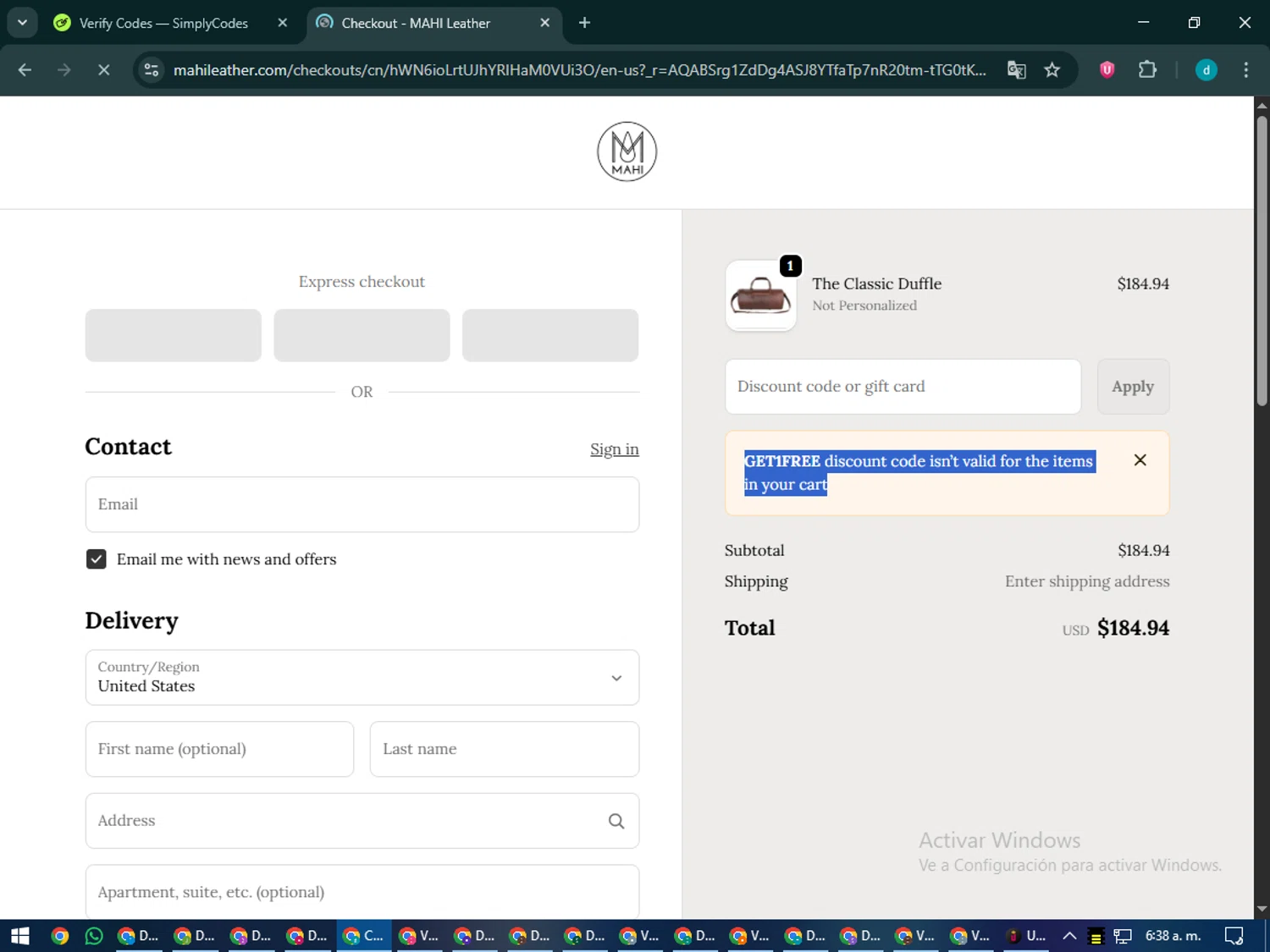Open the Chrome profile avatar 'd'
This screenshot has height=952, width=1270.
point(1206,70)
